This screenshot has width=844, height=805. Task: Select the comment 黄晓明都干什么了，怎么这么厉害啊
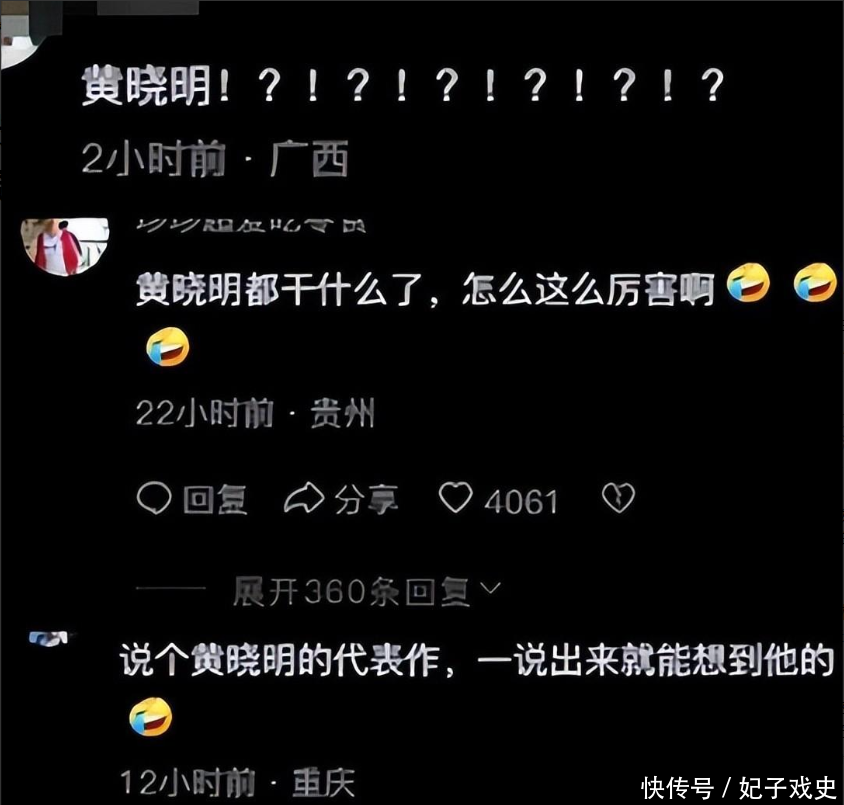[x=425, y=289]
